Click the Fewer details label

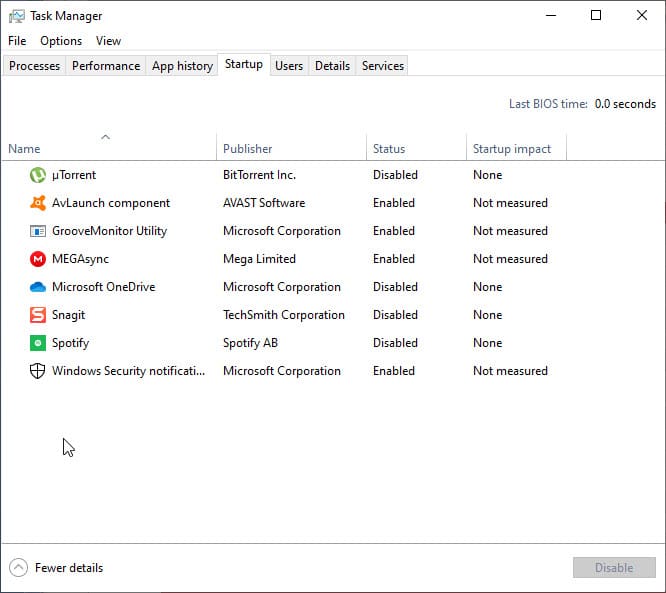pos(69,568)
